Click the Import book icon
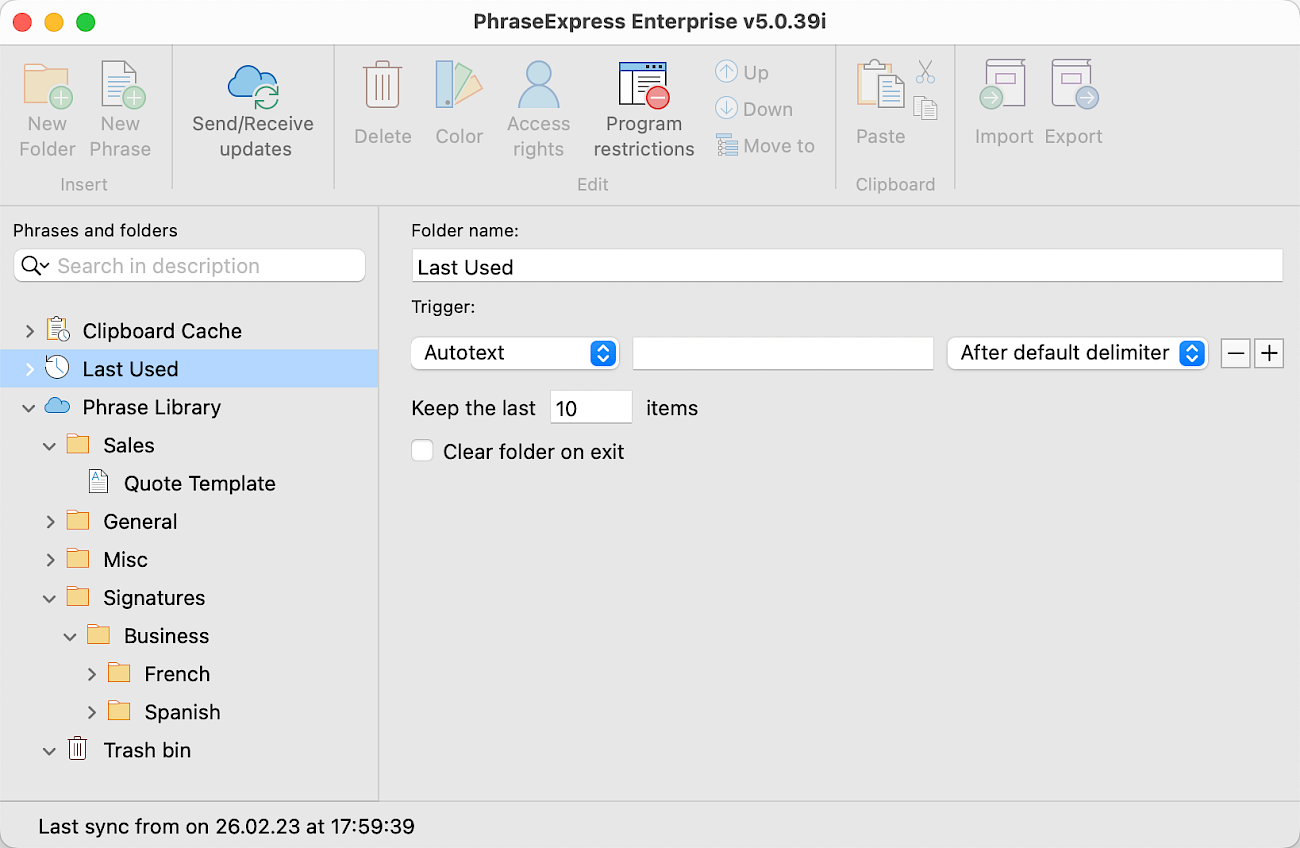The width and height of the screenshot is (1300, 848). [x=1003, y=84]
